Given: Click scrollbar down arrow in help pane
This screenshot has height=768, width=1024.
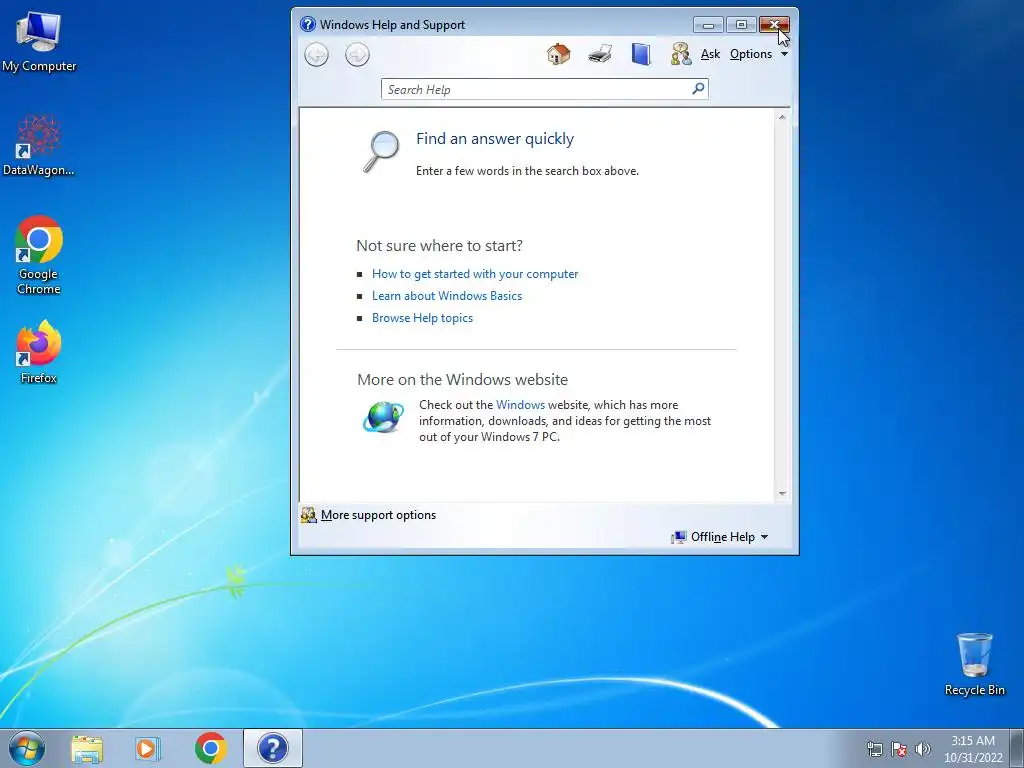Looking at the screenshot, I should click(782, 494).
